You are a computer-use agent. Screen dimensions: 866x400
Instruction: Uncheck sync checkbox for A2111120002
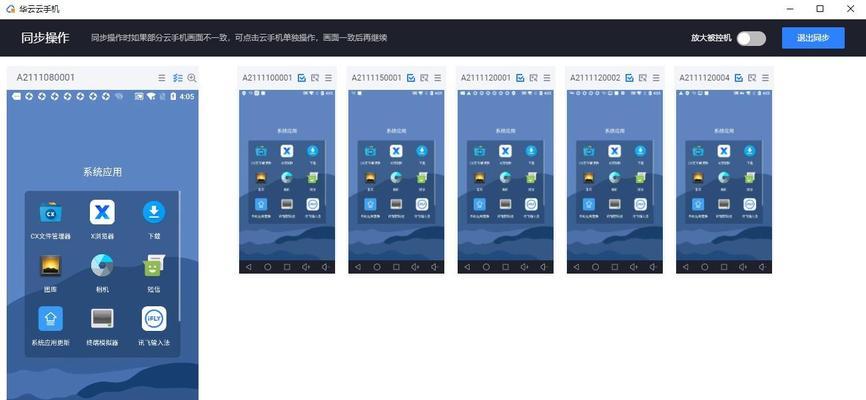pyautogui.click(x=630, y=78)
